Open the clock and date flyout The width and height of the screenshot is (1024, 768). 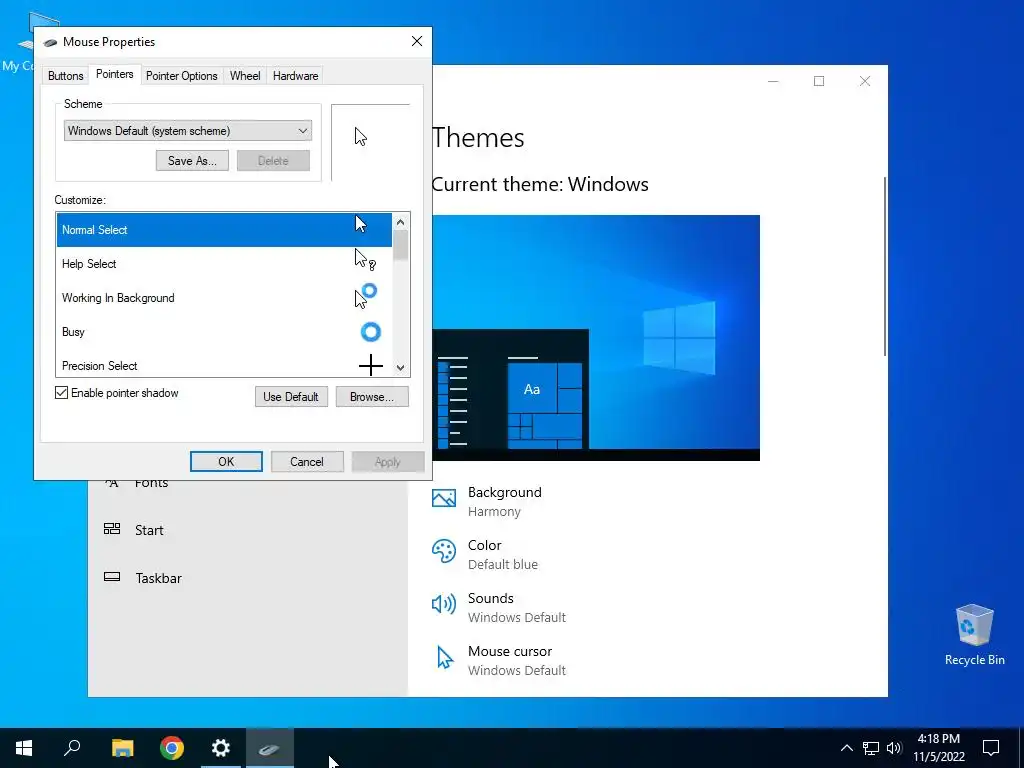[x=939, y=748]
